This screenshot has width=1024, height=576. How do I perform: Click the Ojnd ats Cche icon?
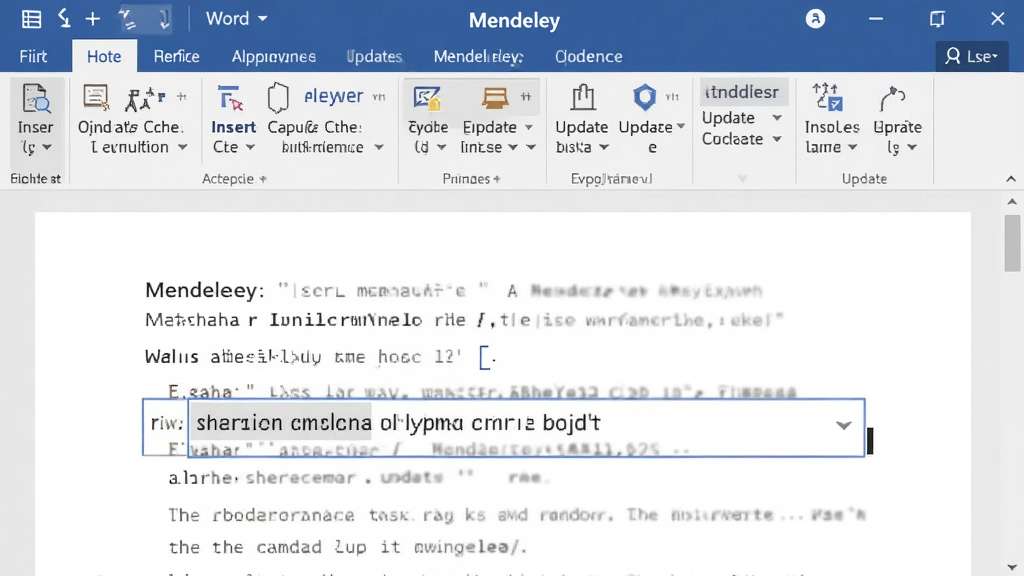[x=96, y=98]
